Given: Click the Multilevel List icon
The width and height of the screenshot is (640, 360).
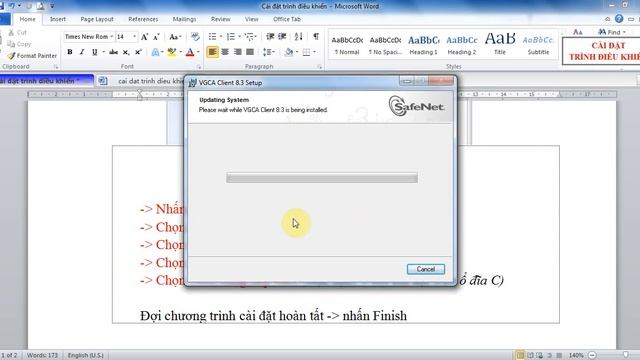Looking at the screenshot, I should pos(249,37).
